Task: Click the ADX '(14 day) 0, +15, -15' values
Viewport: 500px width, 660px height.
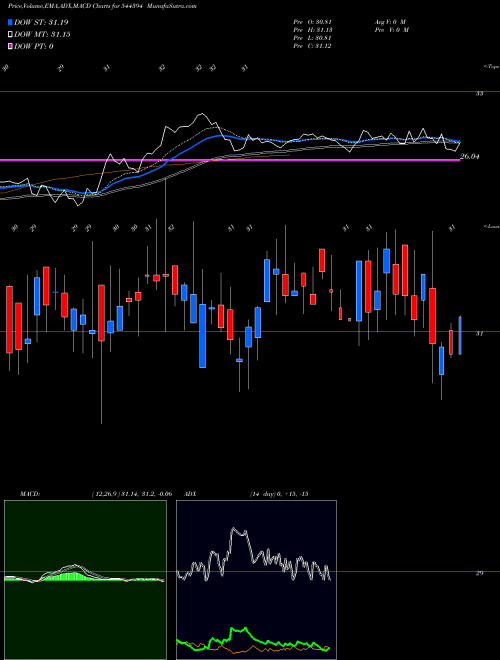Action: (280, 494)
